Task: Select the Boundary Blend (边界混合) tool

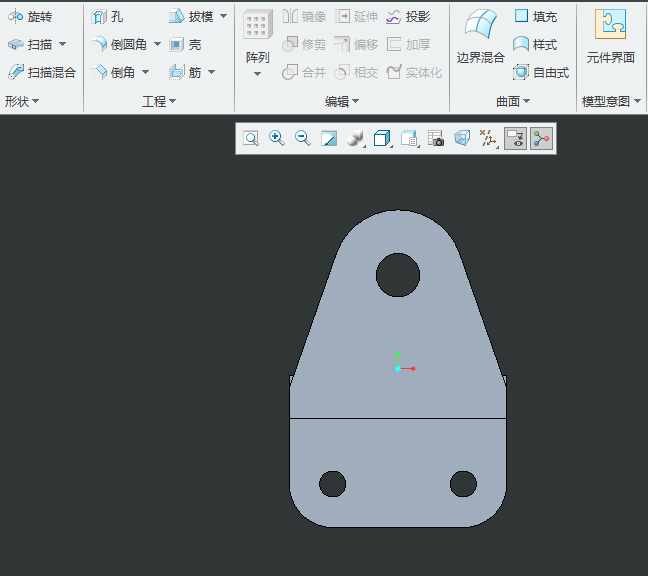Action: click(x=481, y=37)
